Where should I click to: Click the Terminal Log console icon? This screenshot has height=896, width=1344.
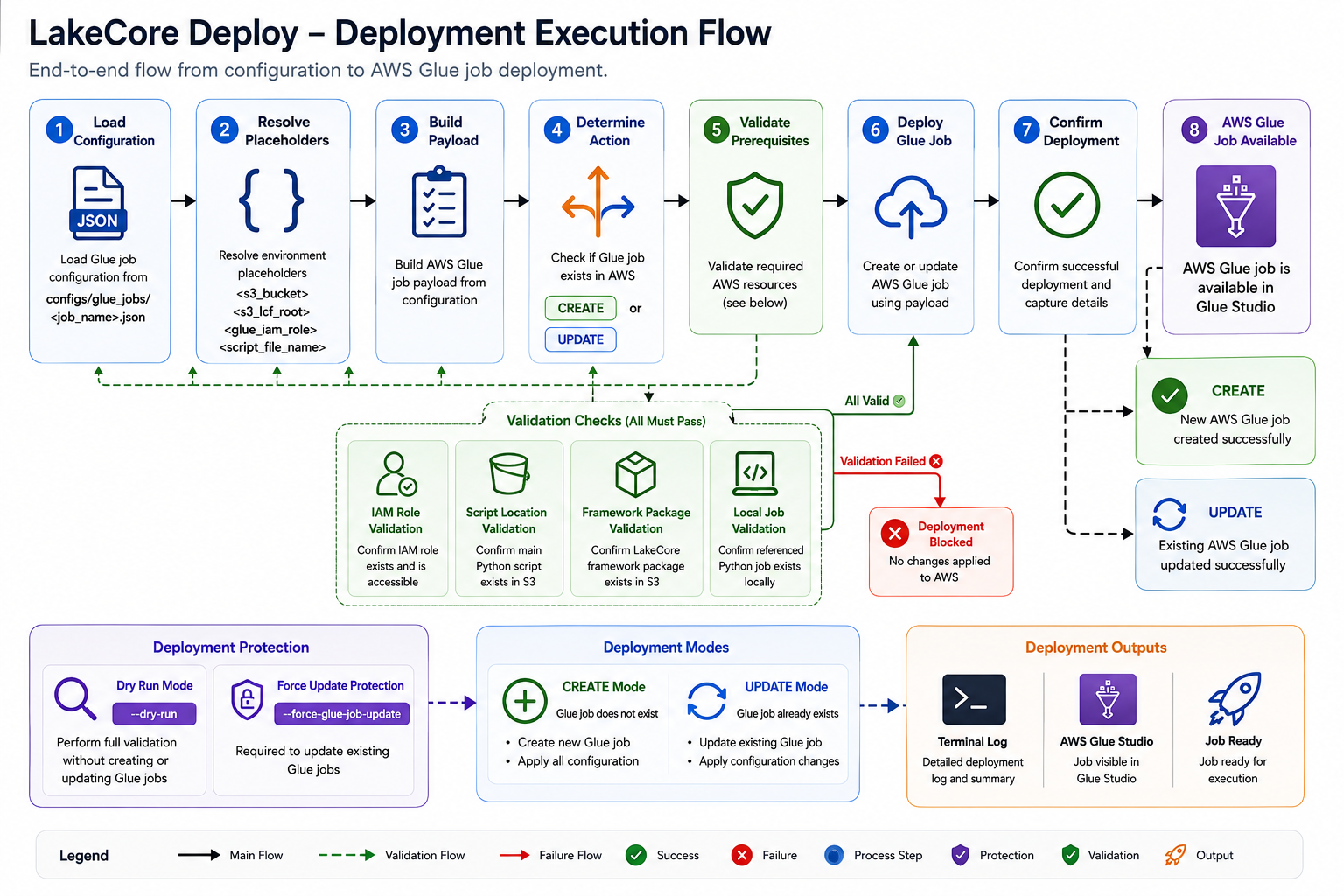[x=974, y=699]
